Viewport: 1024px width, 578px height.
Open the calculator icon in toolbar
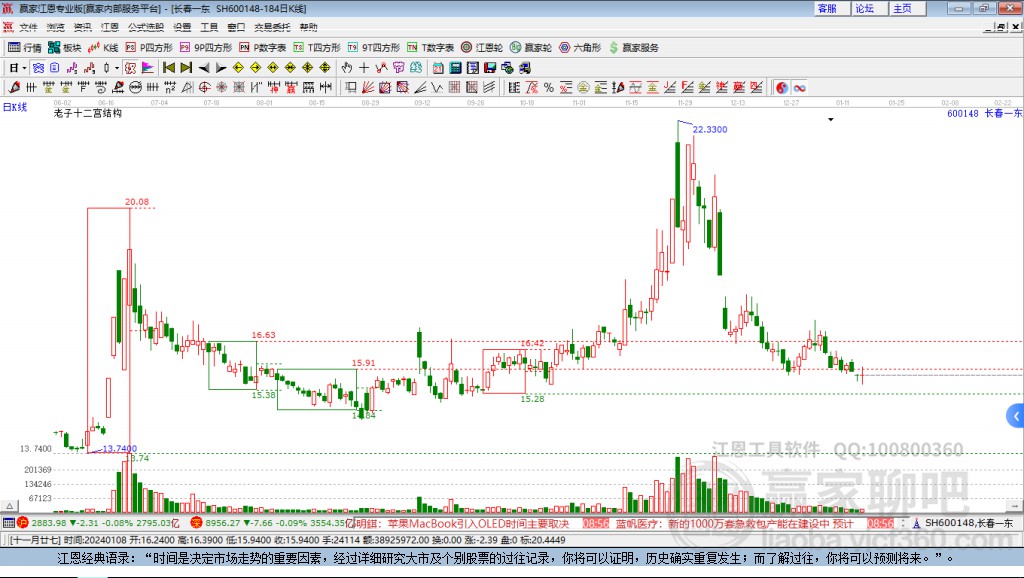pyautogui.click(x=455, y=67)
